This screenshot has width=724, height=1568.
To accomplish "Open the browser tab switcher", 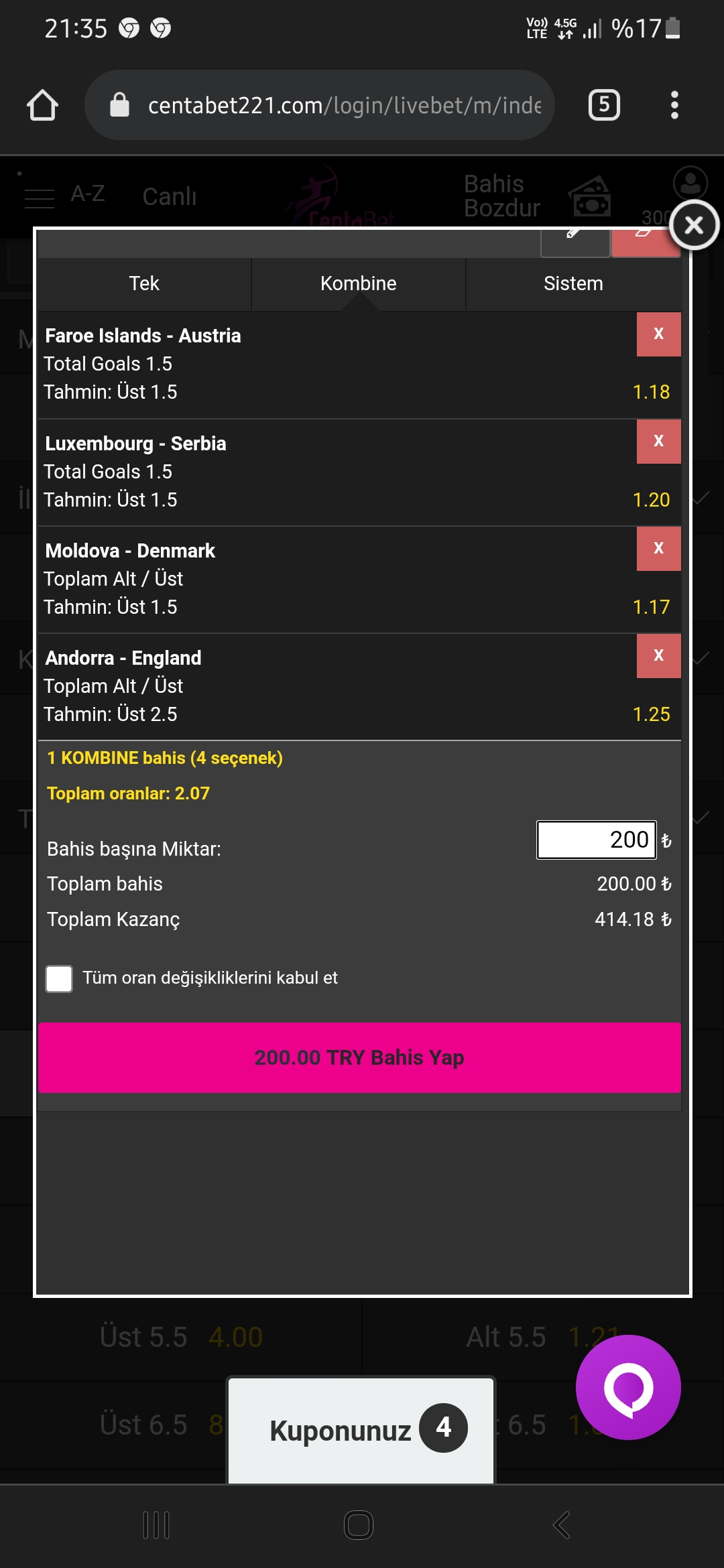I will click(604, 105).
